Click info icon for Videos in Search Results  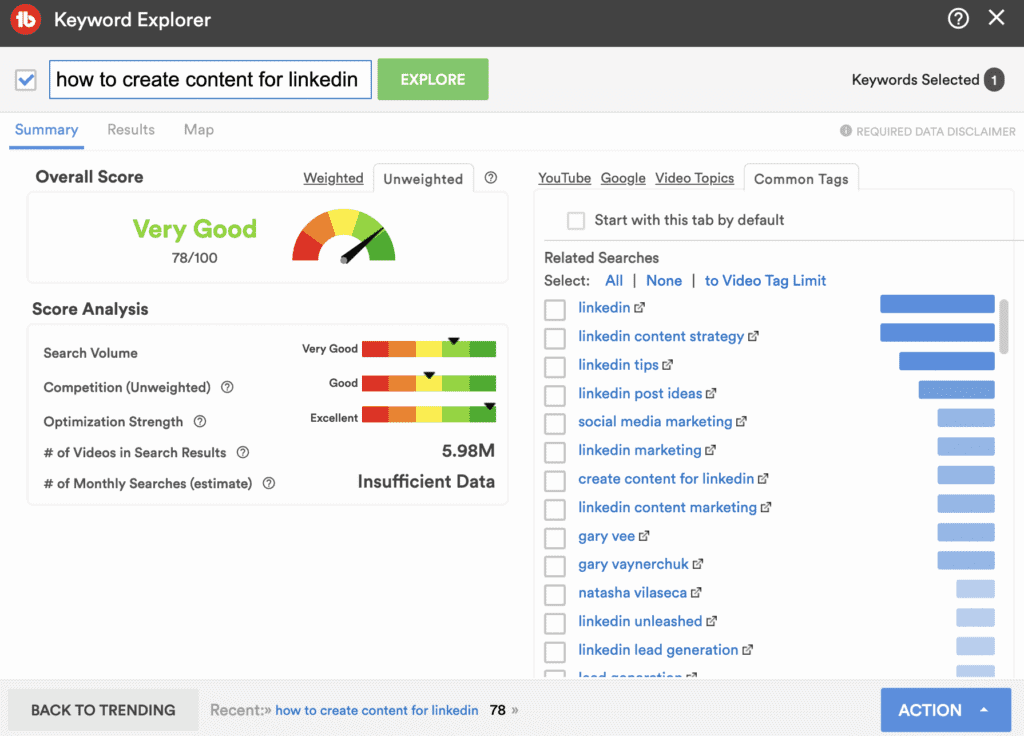(x=243, y=453)
